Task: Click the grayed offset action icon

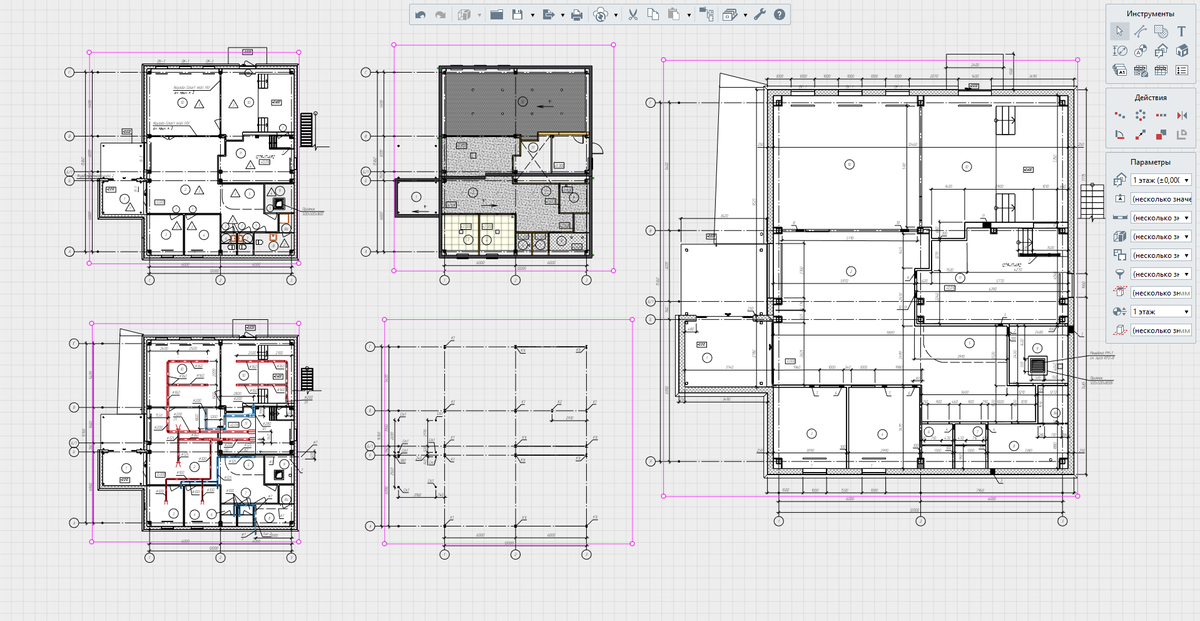Action: 1181,134
